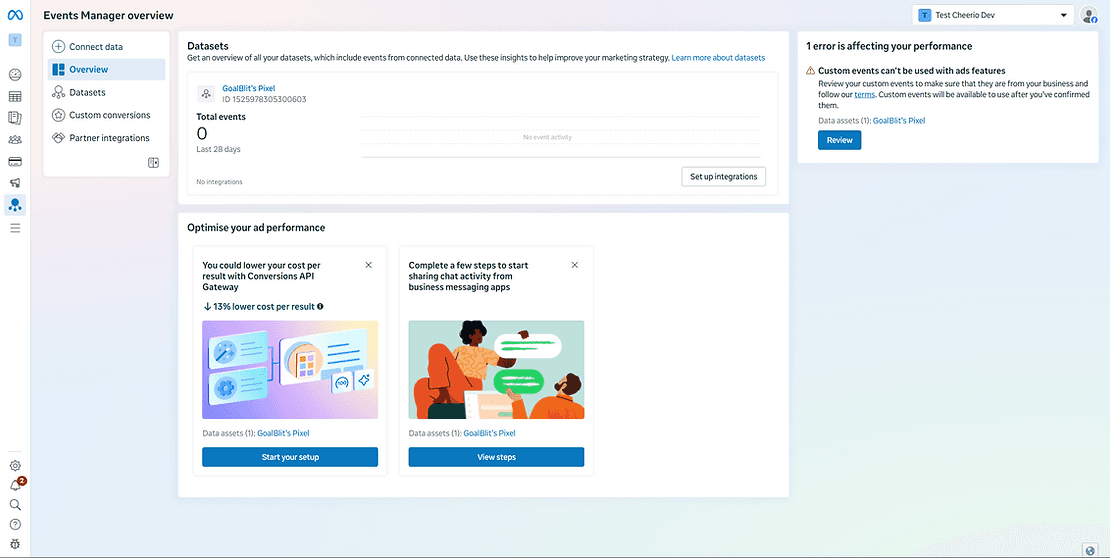Select Overview in side menu
Image resolution: width=1110 pixels, height=558 pixels.
(x=106, y=69)
